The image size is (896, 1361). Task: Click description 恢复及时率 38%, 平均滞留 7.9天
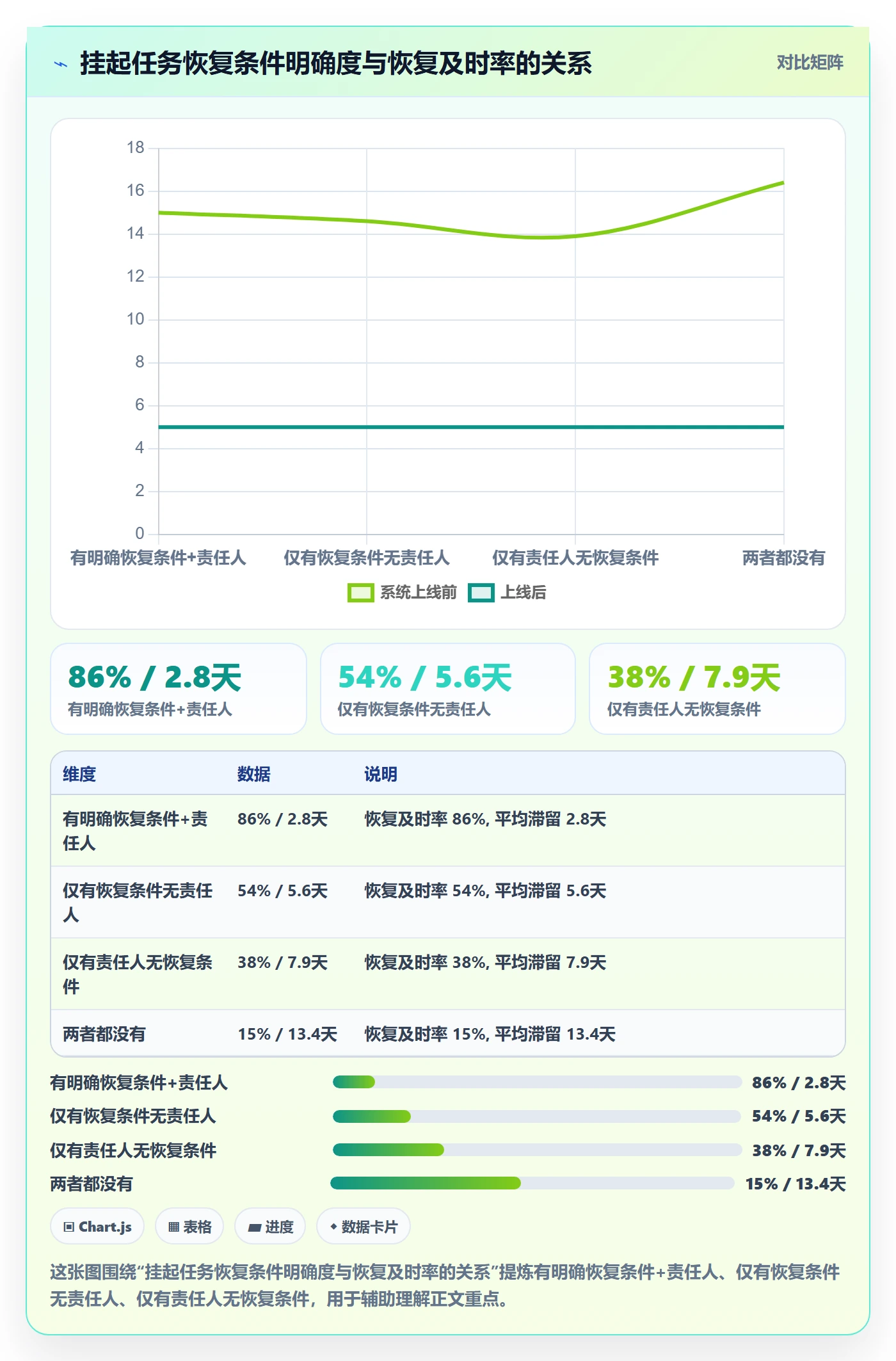tap(485, 962)
